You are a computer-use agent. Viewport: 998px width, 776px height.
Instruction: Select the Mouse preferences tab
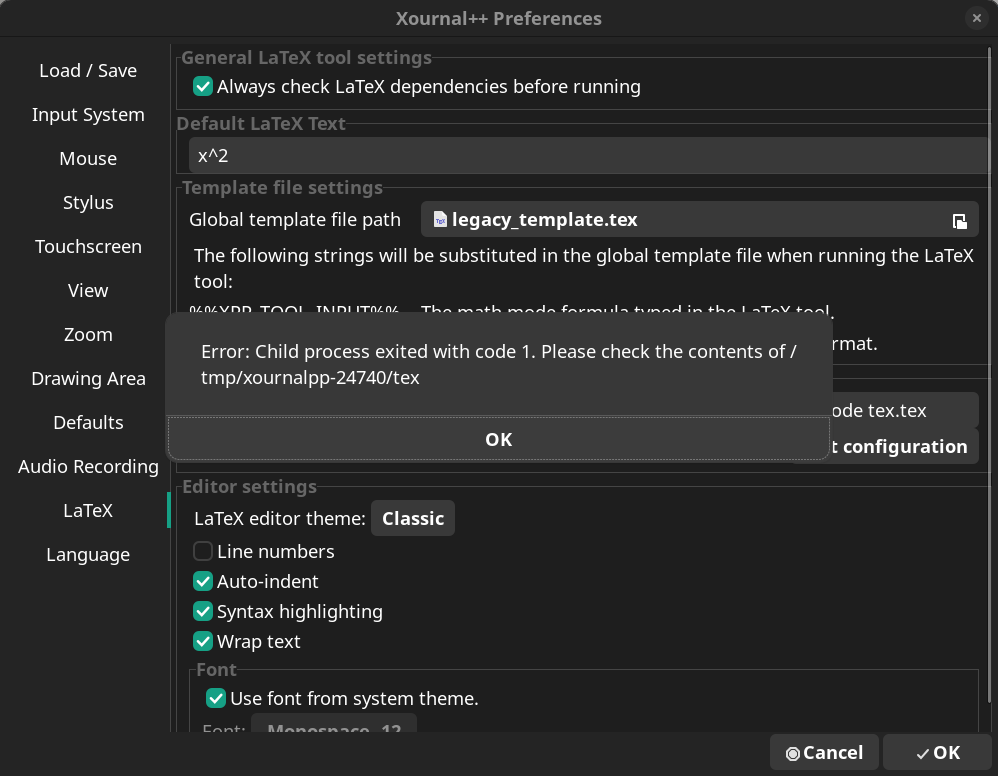coord(88,159)
